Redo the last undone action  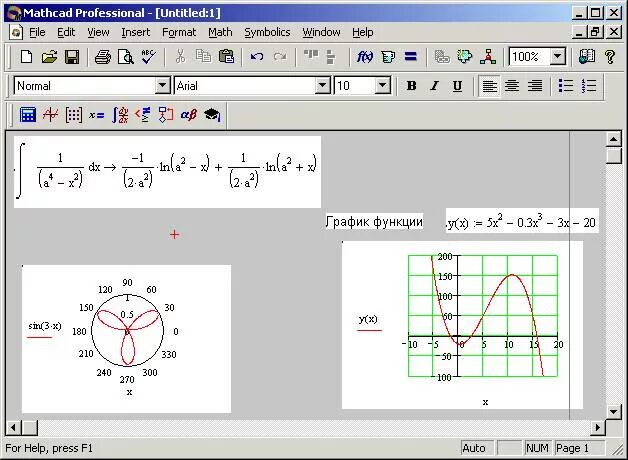coord(280,57)
